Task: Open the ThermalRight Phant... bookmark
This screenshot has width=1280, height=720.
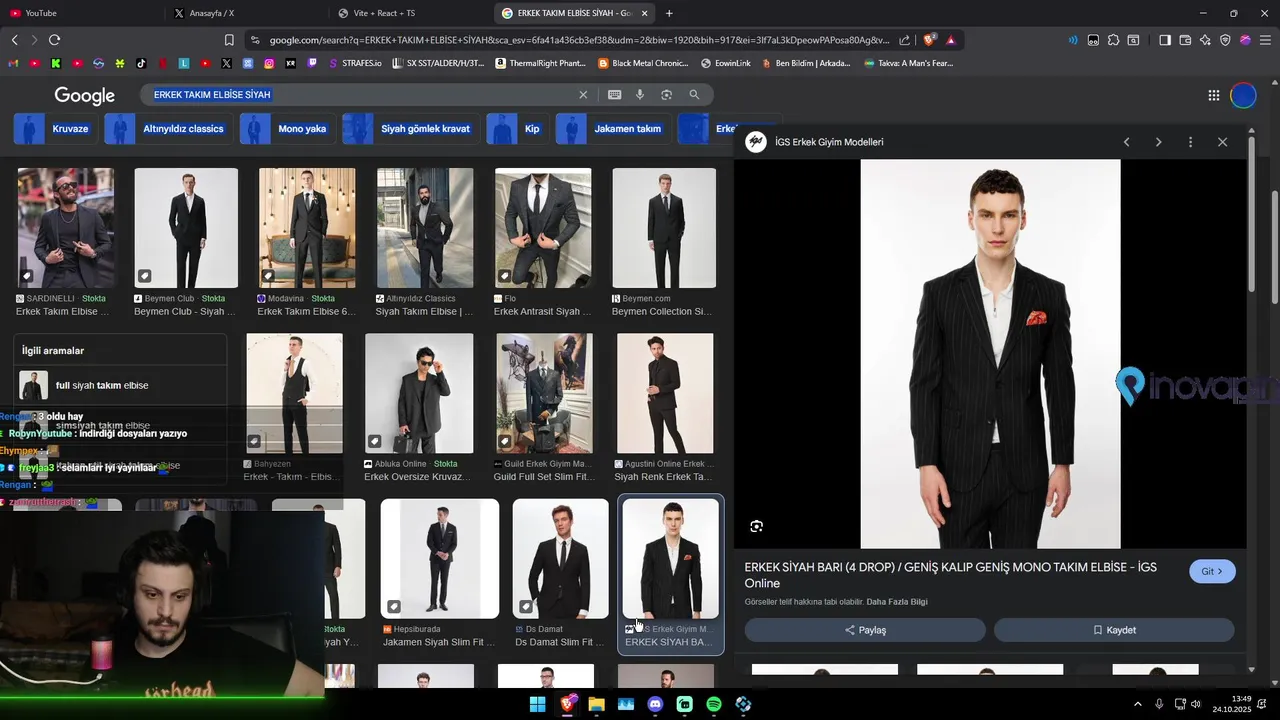Action: coord(540,63)
